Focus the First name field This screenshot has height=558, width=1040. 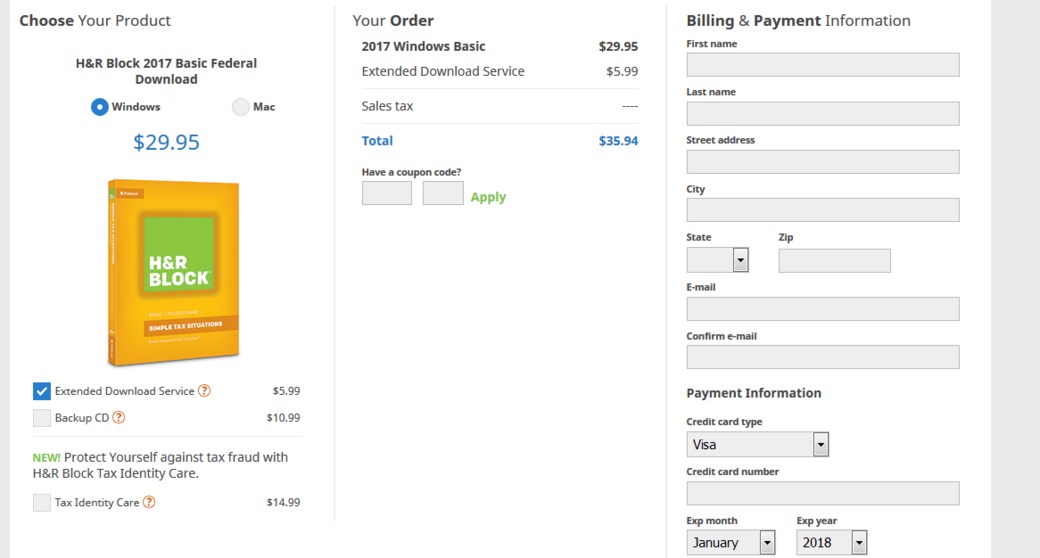pyautogui.click(x=822, y=65)
